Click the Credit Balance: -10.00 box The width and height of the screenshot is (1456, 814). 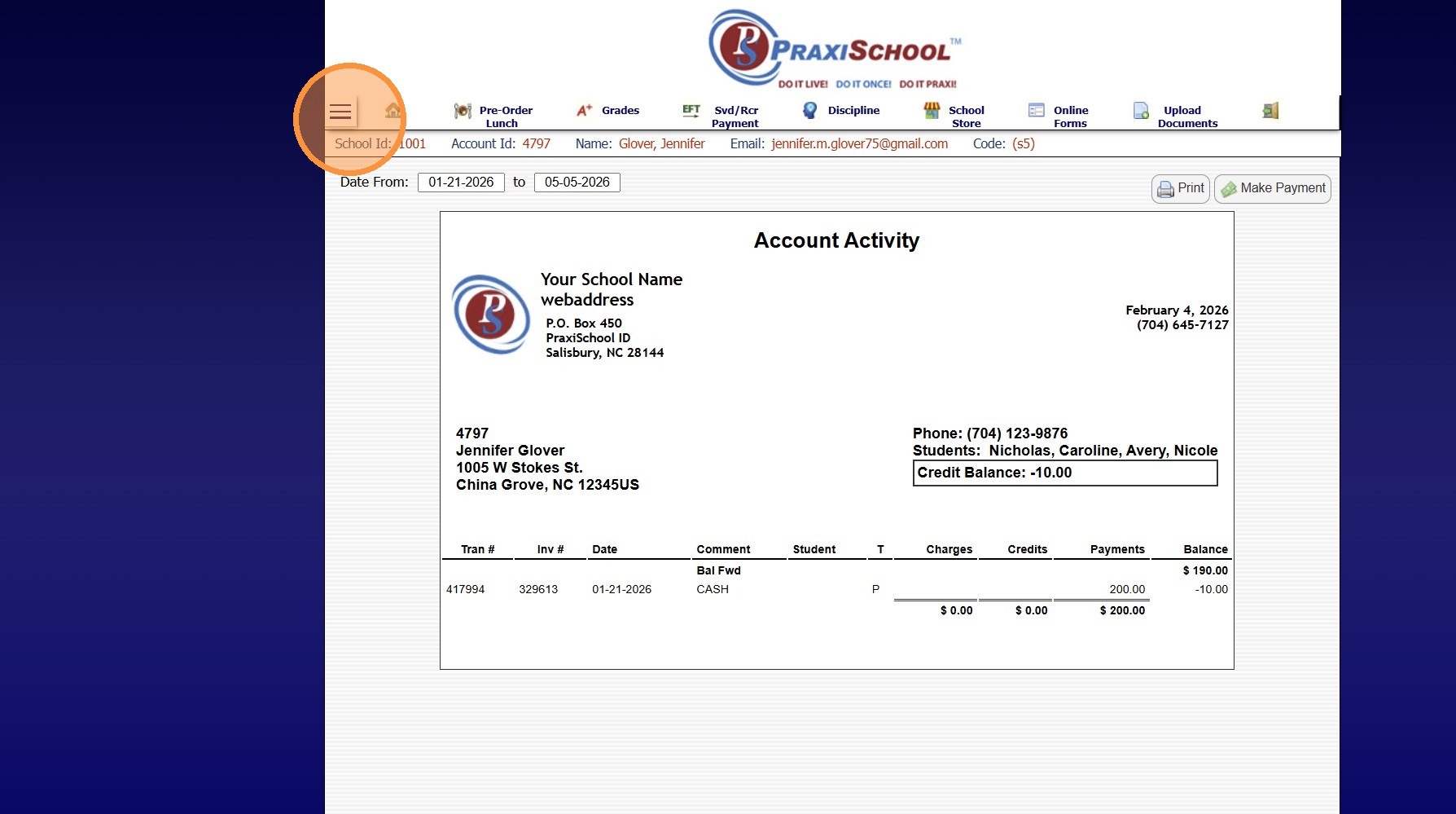1065,473
